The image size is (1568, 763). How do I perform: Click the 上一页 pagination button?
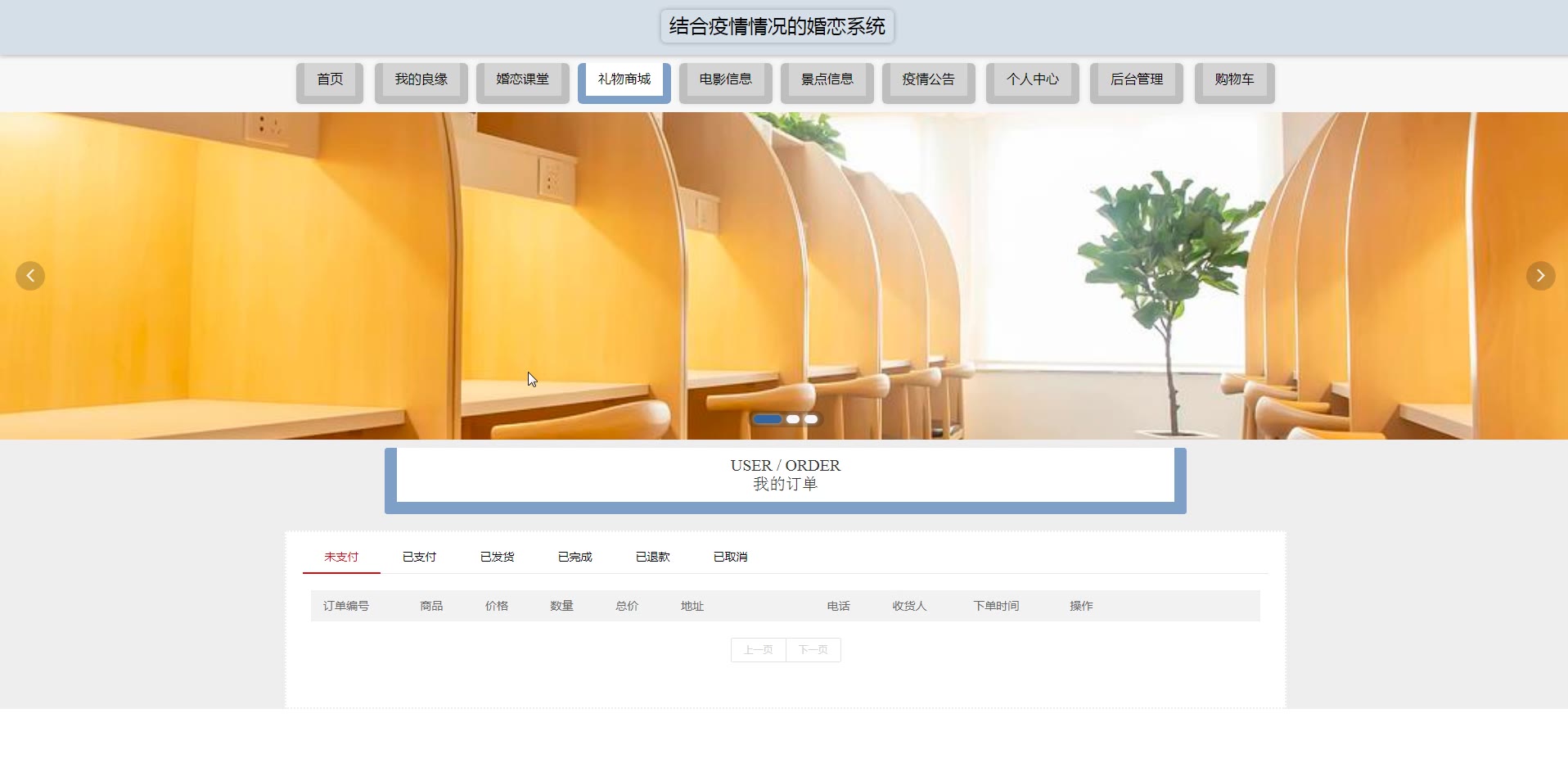759,650
